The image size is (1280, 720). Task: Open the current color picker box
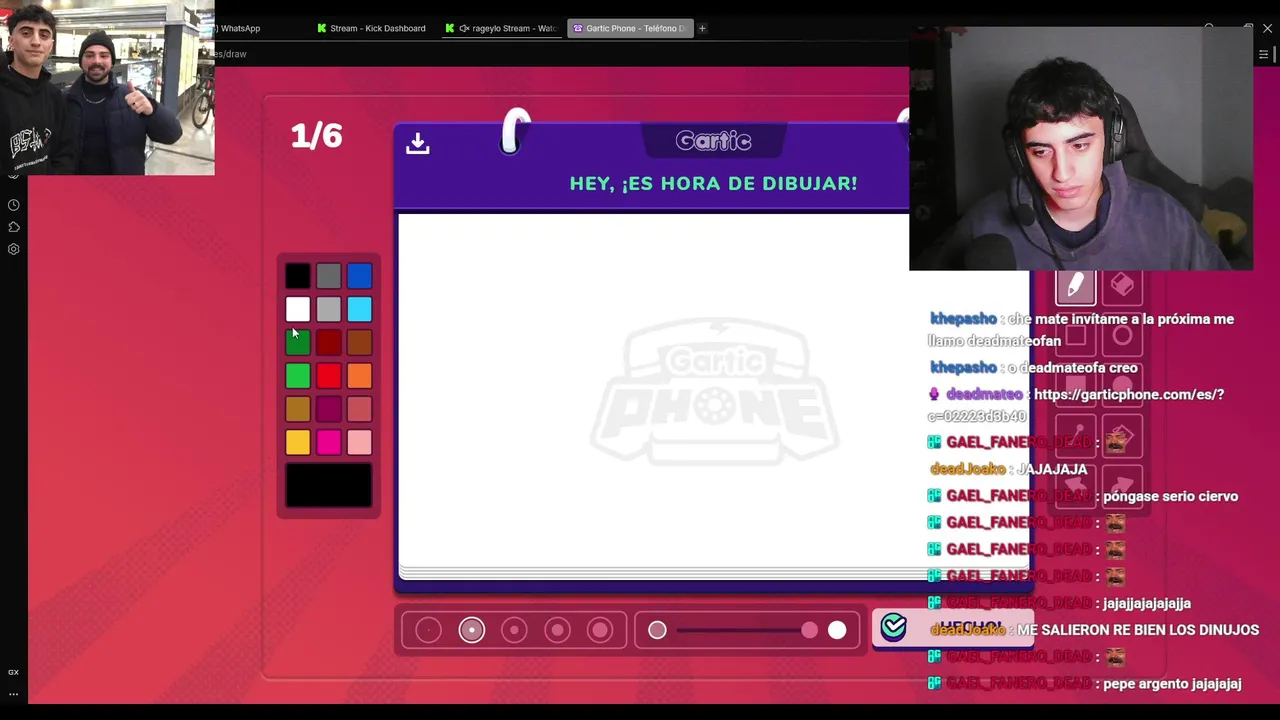[329, 485]
